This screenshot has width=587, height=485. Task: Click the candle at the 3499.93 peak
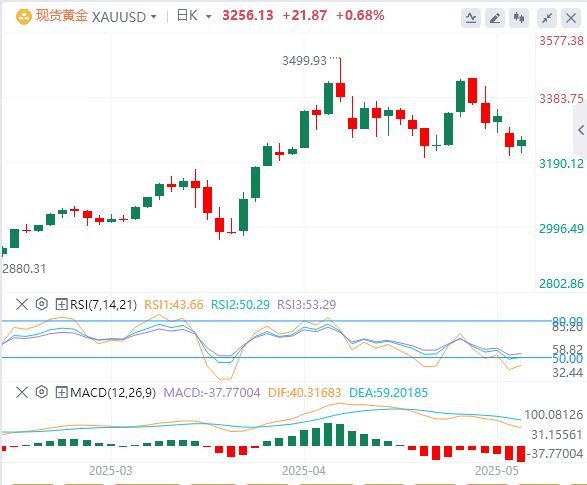340,90
